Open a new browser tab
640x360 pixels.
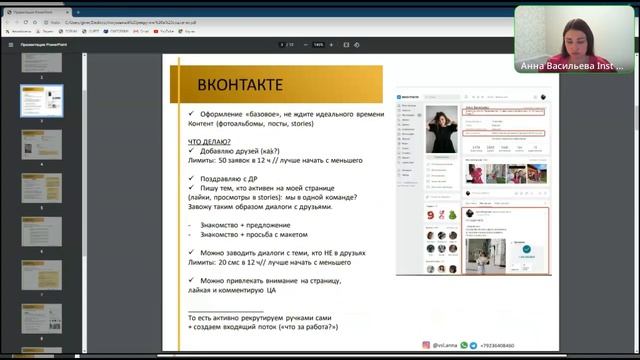pyautogui.click(x=78, y=12)
